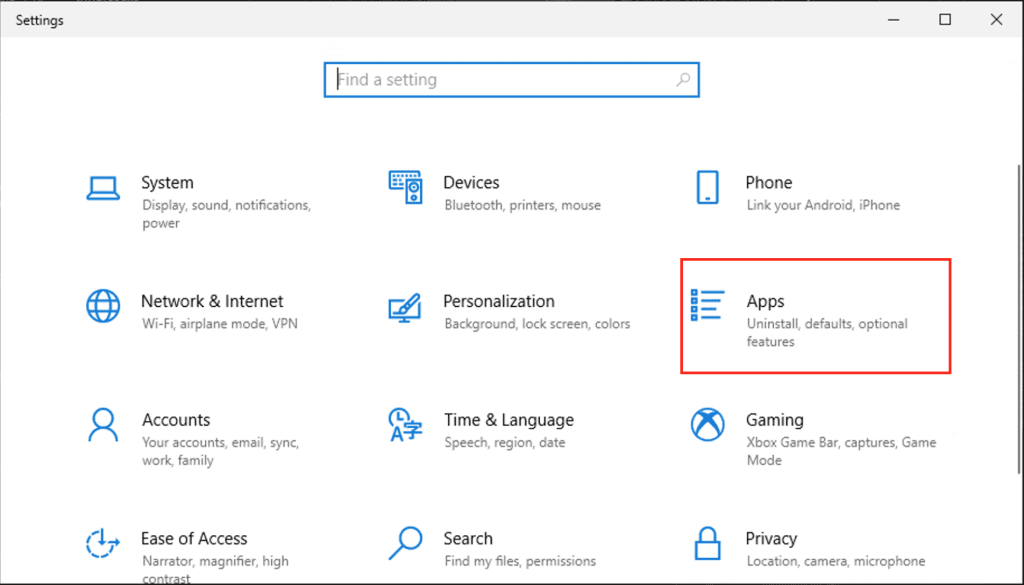Click the Network & Internet globe icon
This screenshot has width=1024, height=585.
point(102,307)
